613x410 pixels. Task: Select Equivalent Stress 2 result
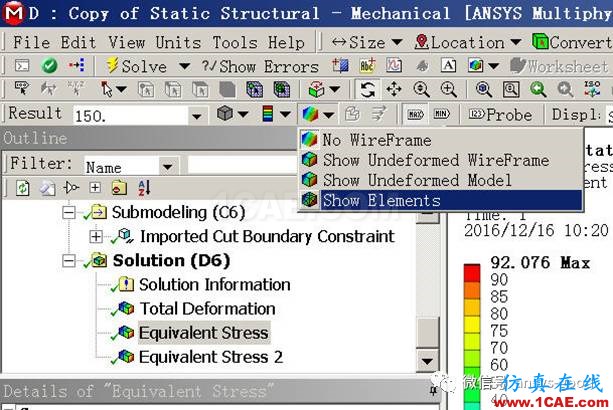(x=211, y=357)
